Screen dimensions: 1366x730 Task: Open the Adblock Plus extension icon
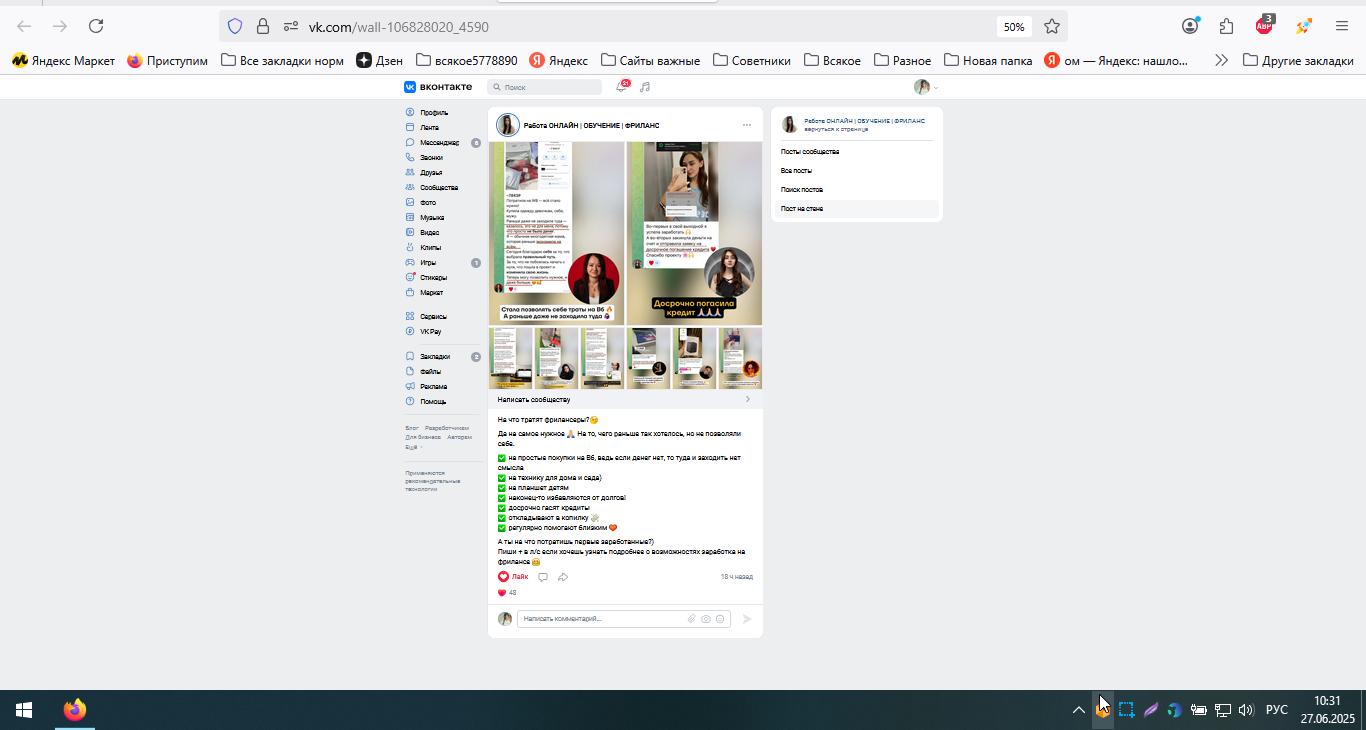(1265, 25)
